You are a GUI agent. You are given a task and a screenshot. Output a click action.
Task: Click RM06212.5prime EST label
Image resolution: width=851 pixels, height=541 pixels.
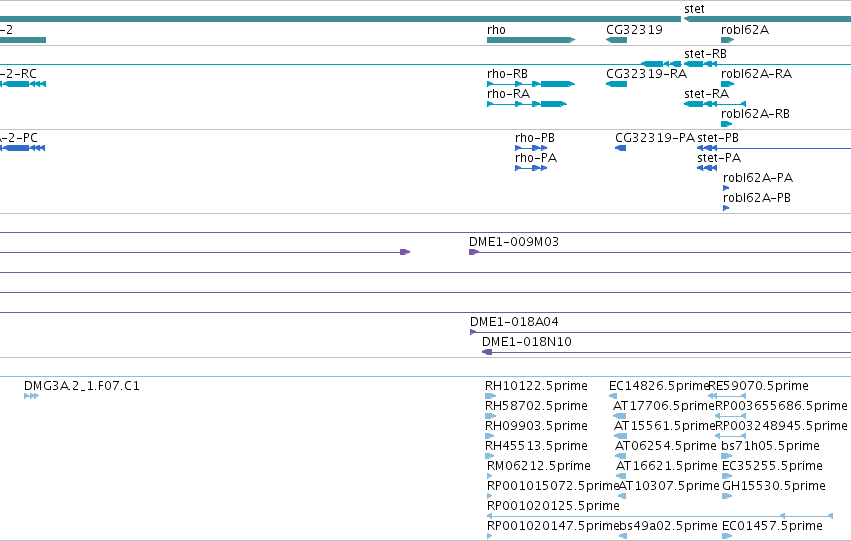coord(538,466)
